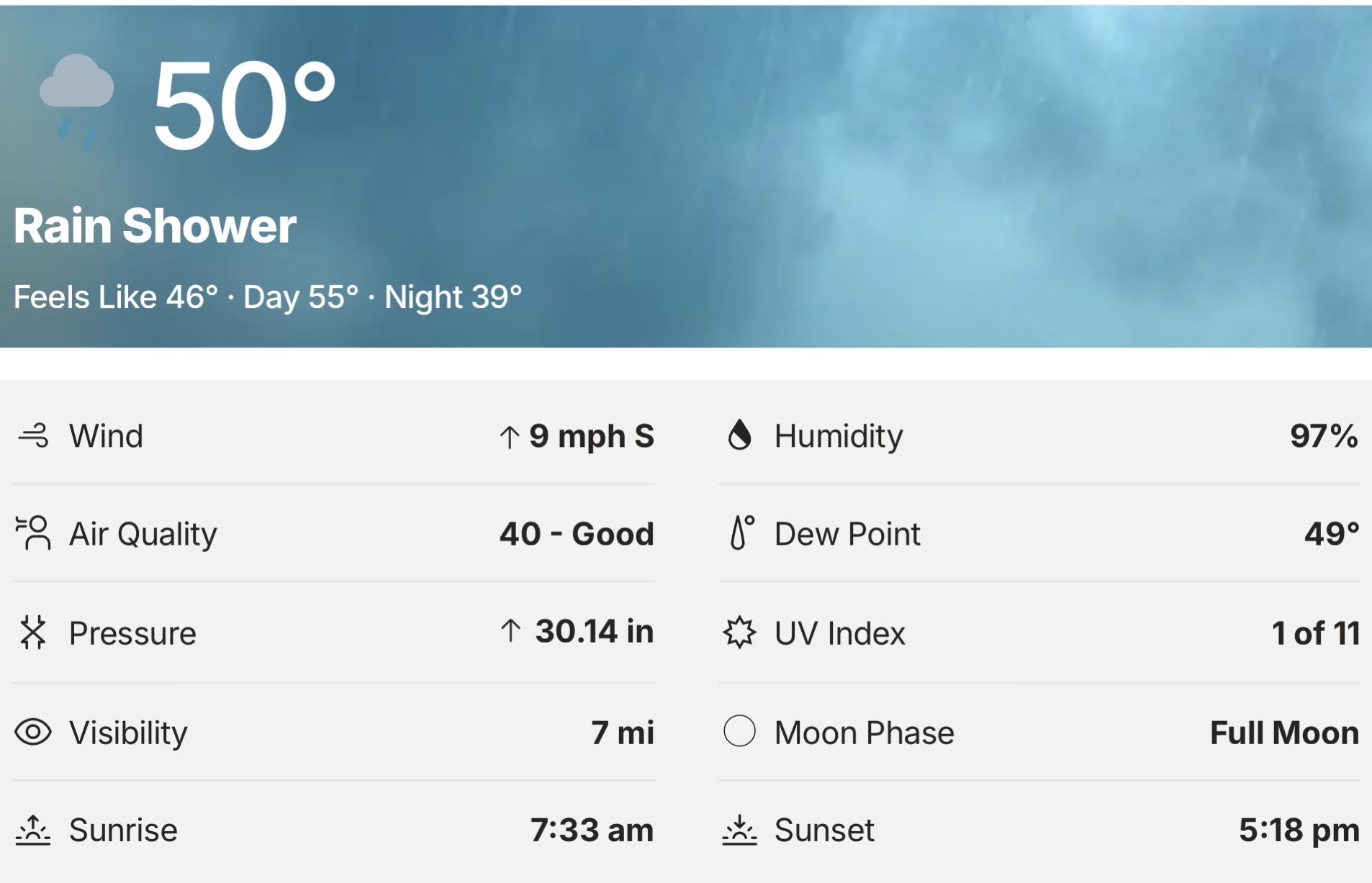
Task: Click the Feels Like 46° text
Action: (x=116, y=297)
